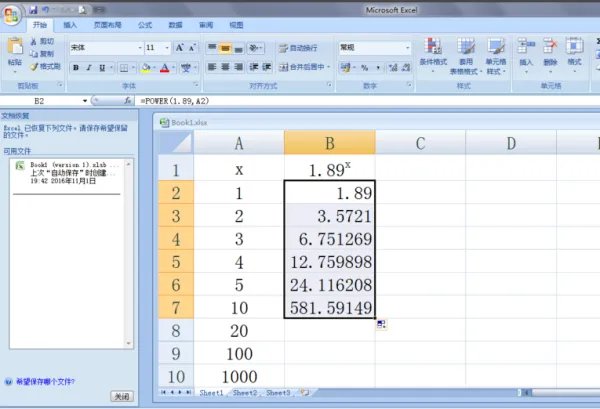Click the Conditional Formatting (条件格式) icon
Screen dimensions: 600x409
(x=434, y=48)
